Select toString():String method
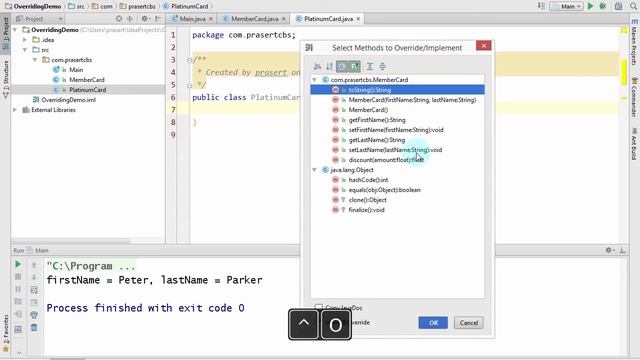The width and height of the screenshot is (640, 360). [397, 90]
